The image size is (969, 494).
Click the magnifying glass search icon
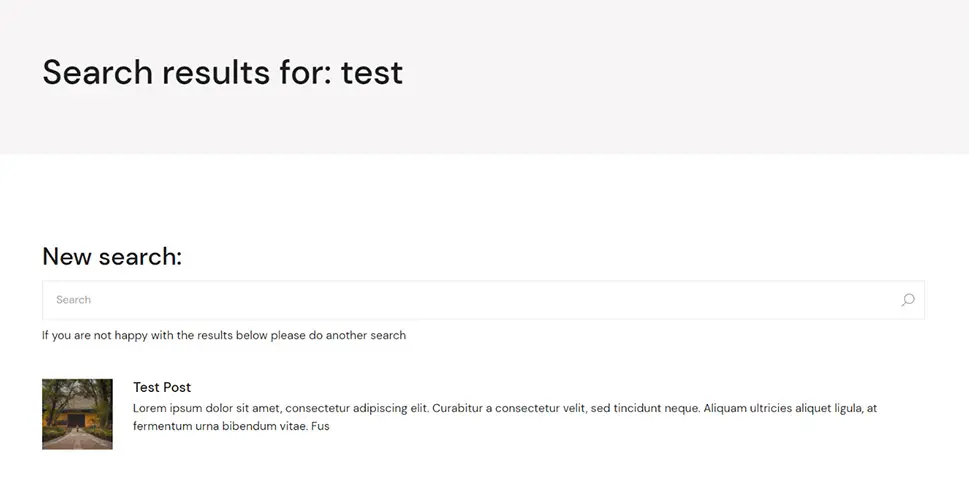907,300
